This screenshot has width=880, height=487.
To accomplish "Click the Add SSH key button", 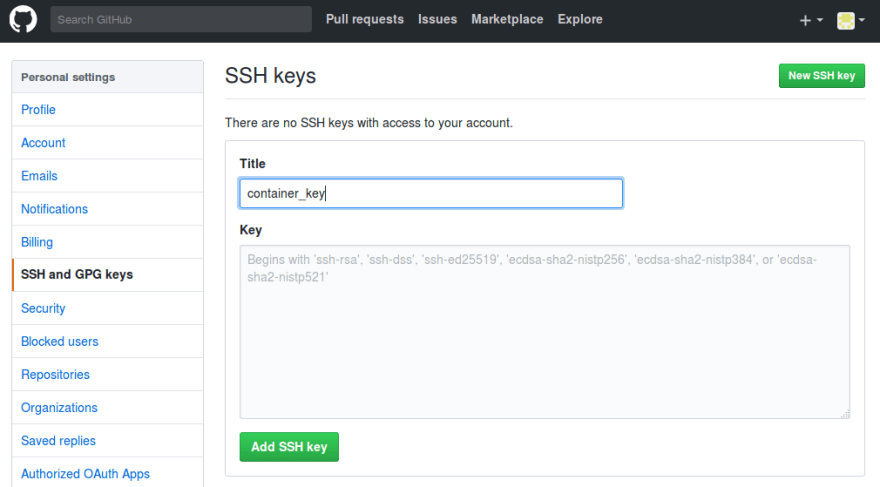I will [289, 447].
